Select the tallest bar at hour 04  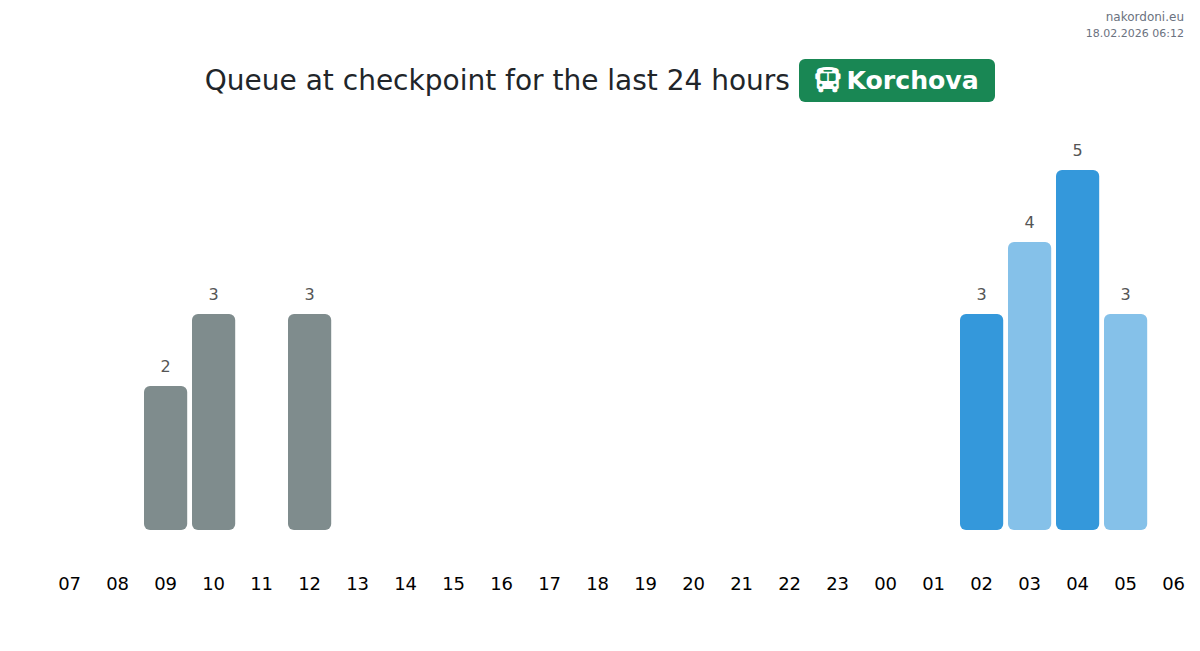tap(1077, 349)
